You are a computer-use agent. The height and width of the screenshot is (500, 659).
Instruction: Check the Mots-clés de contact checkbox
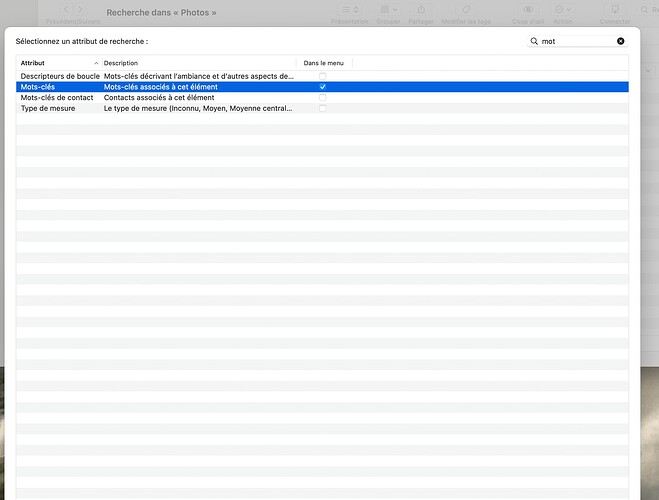click(x=322, y=98)
